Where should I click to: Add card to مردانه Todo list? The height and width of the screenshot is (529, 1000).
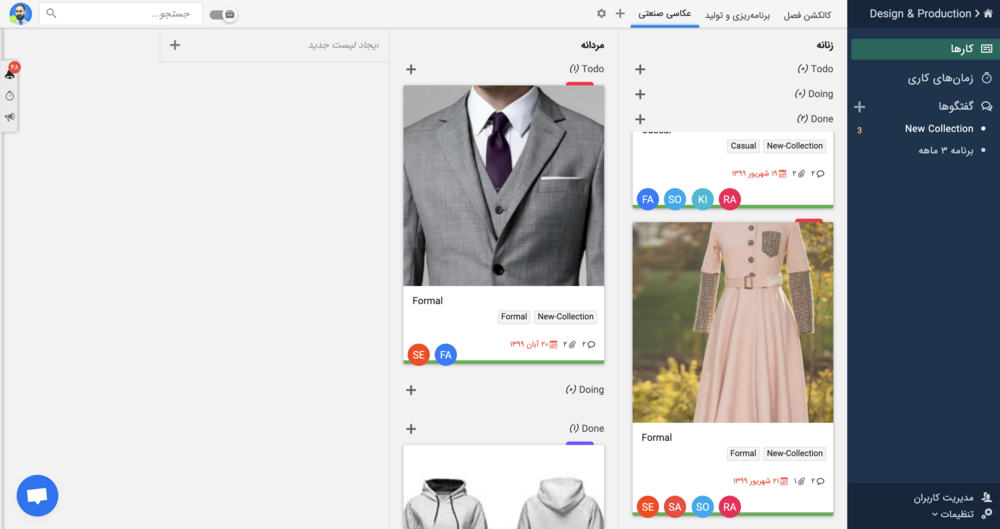tap(411, 69)
